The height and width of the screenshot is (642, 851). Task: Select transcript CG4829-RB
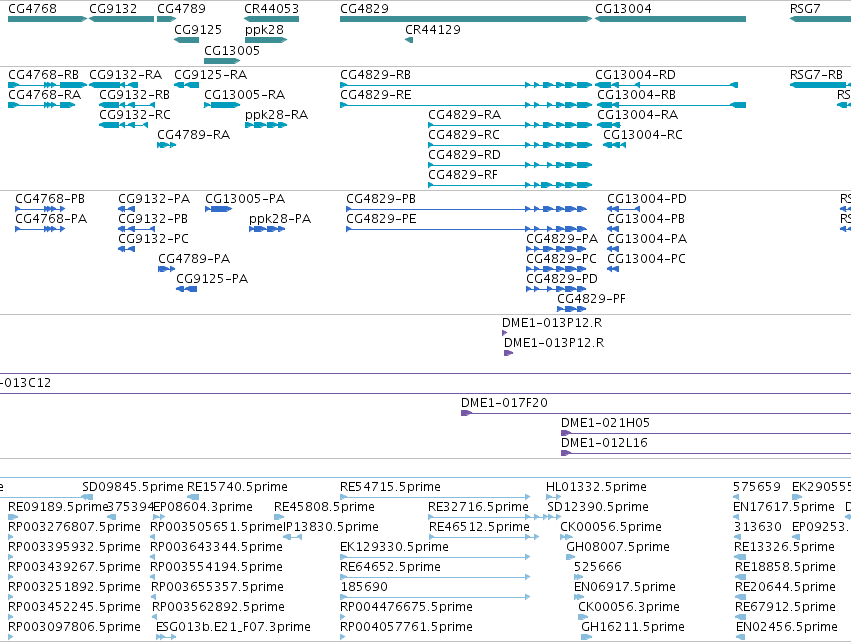click(375, 74)
